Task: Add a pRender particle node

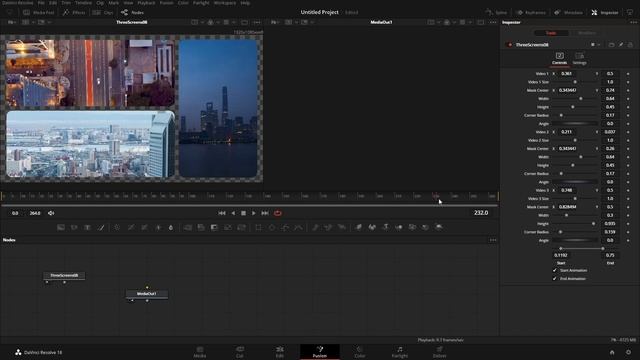Action: [x=342, y=227]
